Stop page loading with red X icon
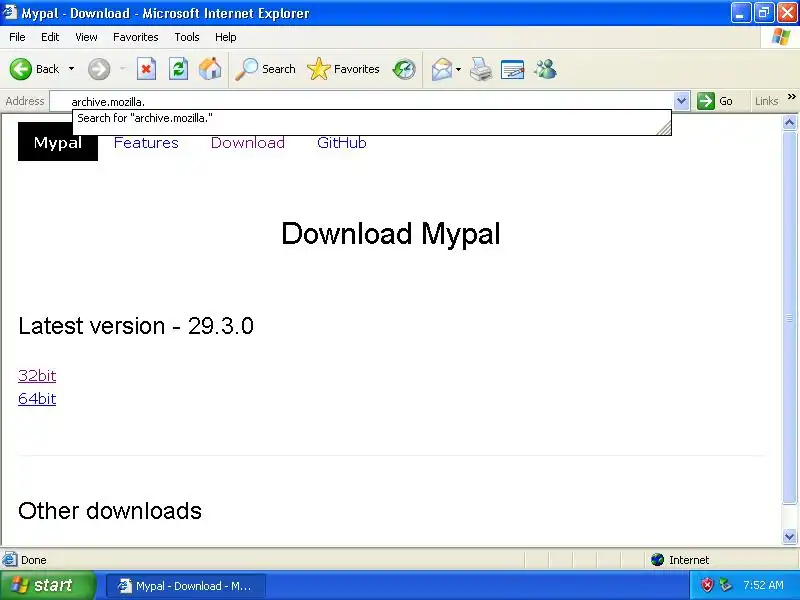800x600 pixels. click(x=146, y=69)
